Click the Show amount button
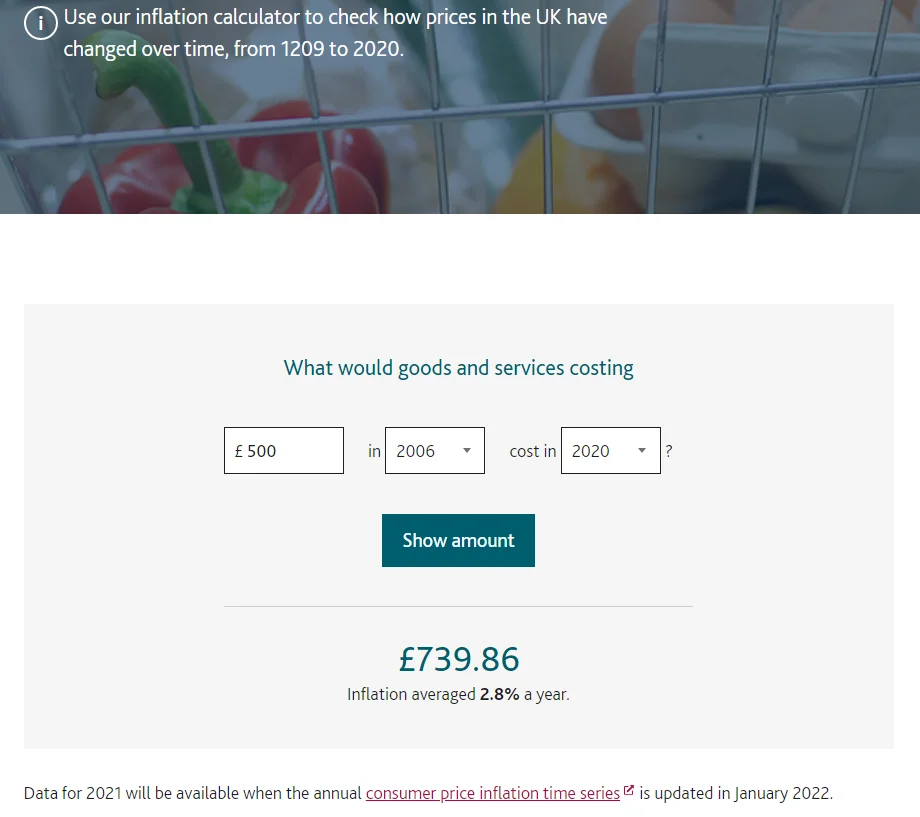 458,541
